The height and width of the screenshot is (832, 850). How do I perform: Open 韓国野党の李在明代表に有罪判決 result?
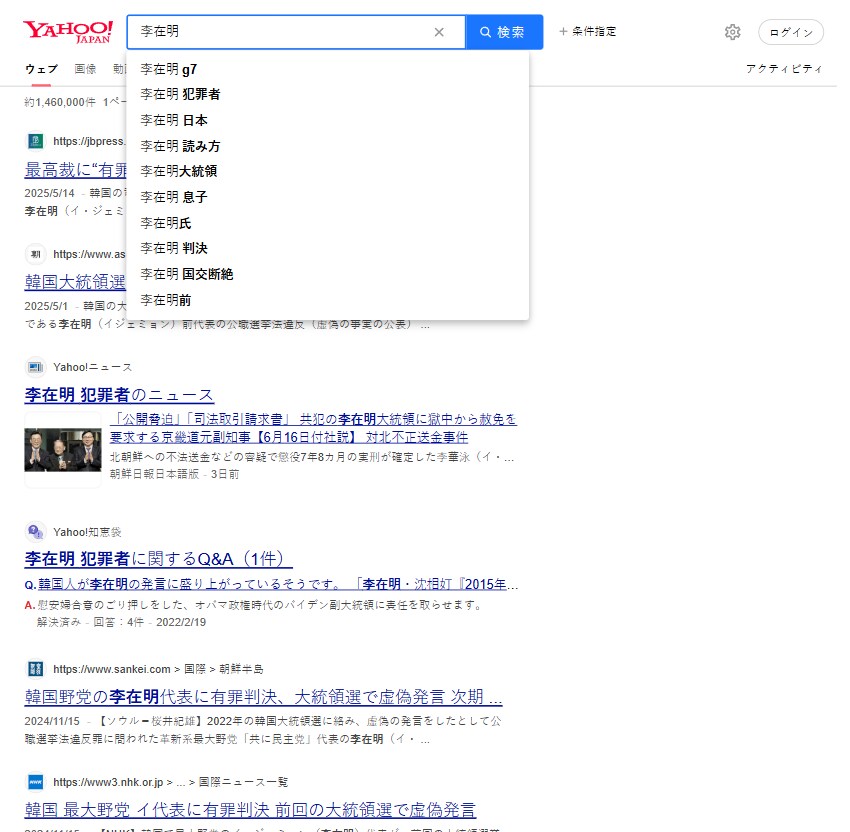pyautogui.click(x=263, y=697)
